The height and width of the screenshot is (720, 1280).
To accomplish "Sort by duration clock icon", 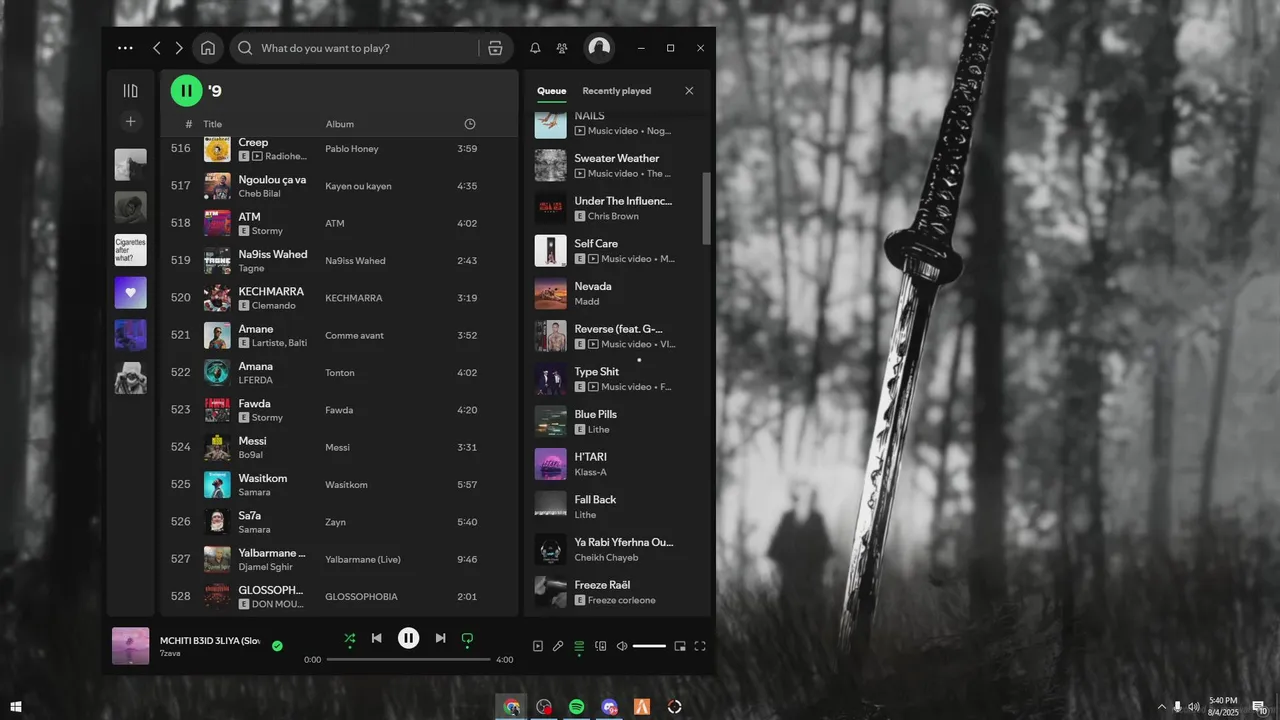I will pos(470,124).
